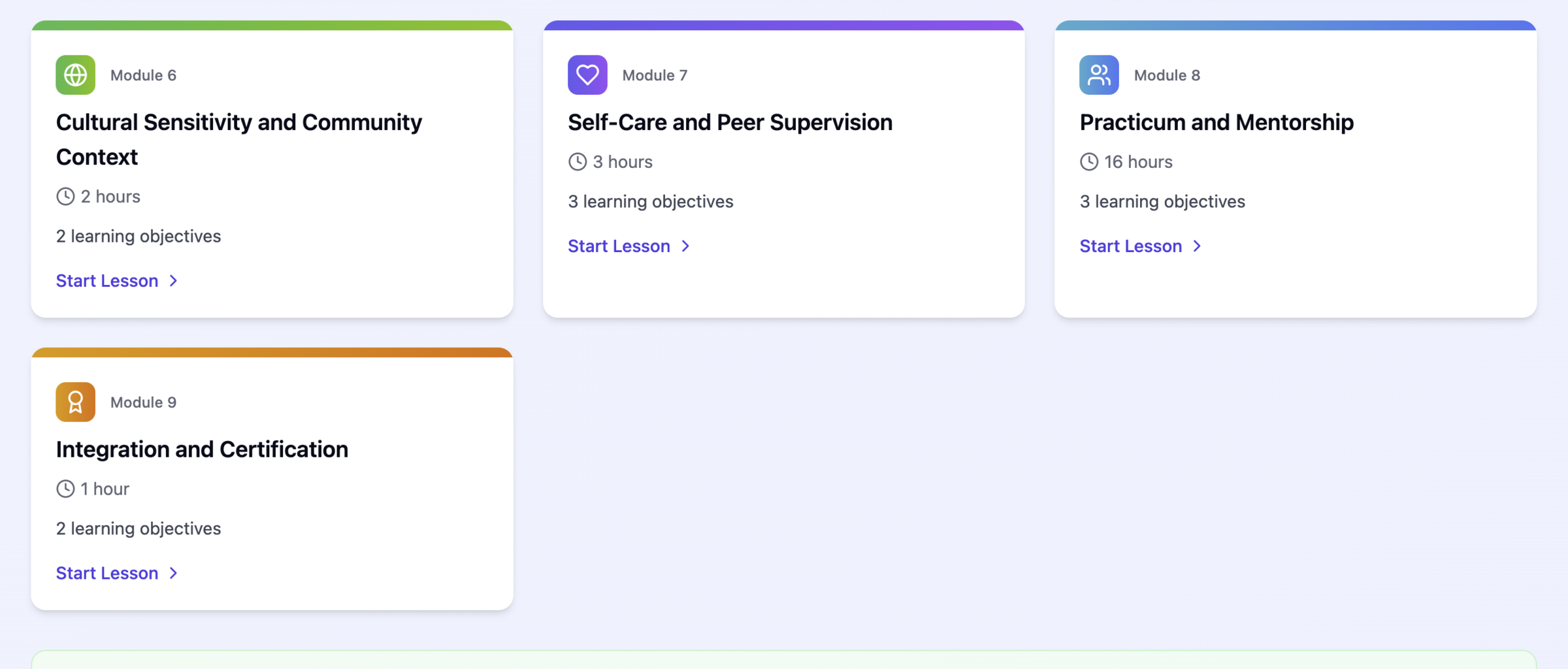Screen dimensions: 1568x669
Task: Click the chevron arrow in Module 8 card
Action: [1197, 246]
